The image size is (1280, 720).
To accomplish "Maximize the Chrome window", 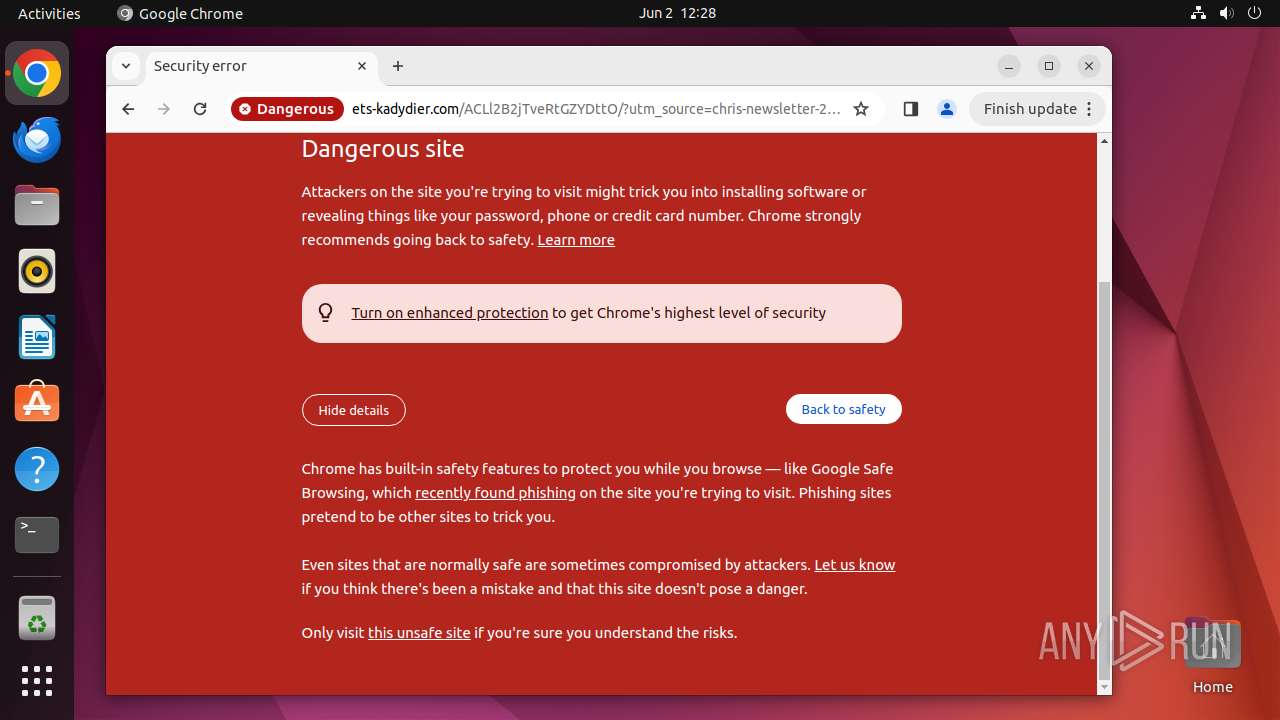I will (1049, 66).
